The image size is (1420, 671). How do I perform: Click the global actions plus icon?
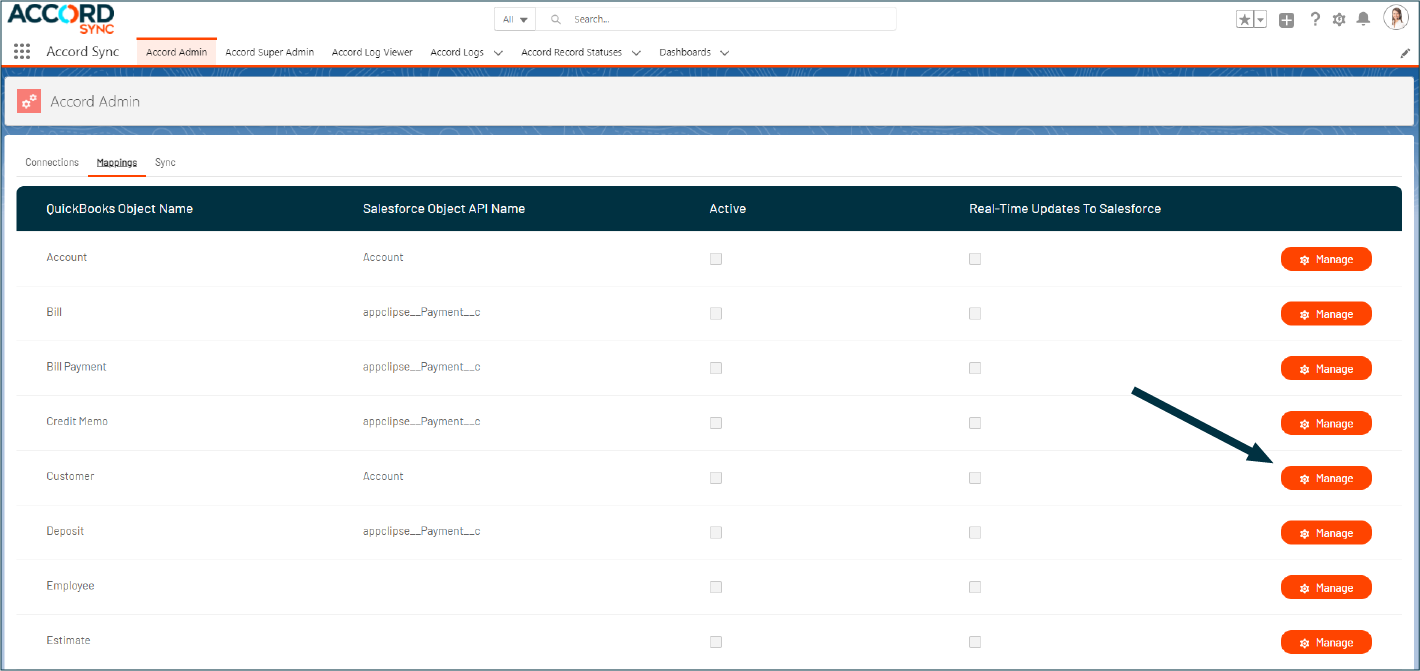pos(1287,19)
